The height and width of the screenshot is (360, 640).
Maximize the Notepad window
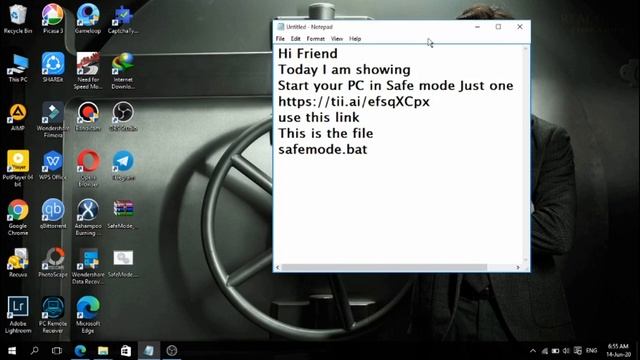pos(498,27)
